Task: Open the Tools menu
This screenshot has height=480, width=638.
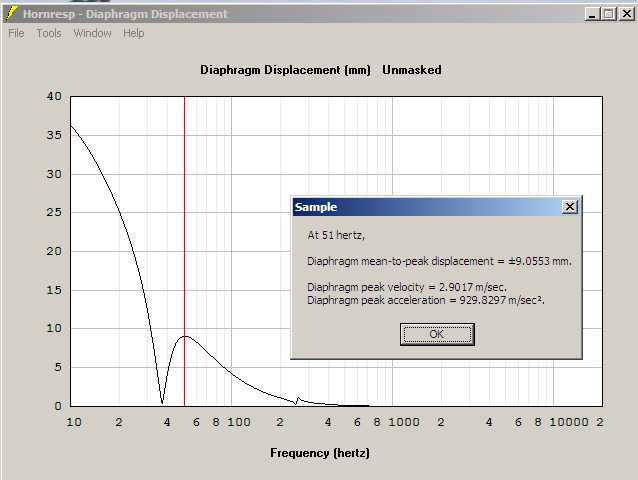Action: [x=49, y=33]
